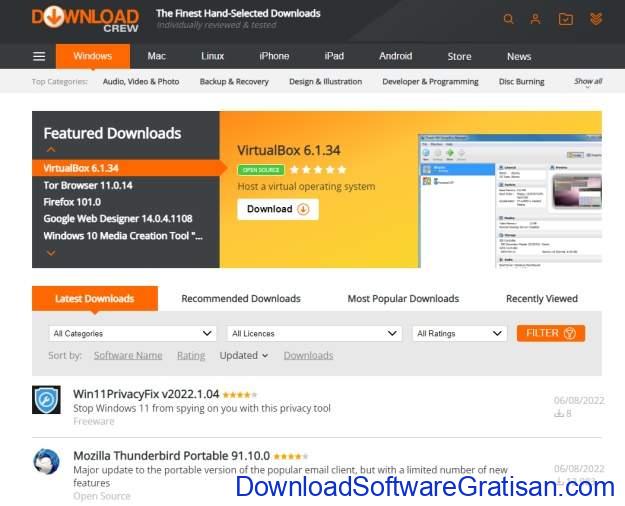Click the Download Crew logo
The width and height of the screenshot is (625, 506).
tap(85, 19)
